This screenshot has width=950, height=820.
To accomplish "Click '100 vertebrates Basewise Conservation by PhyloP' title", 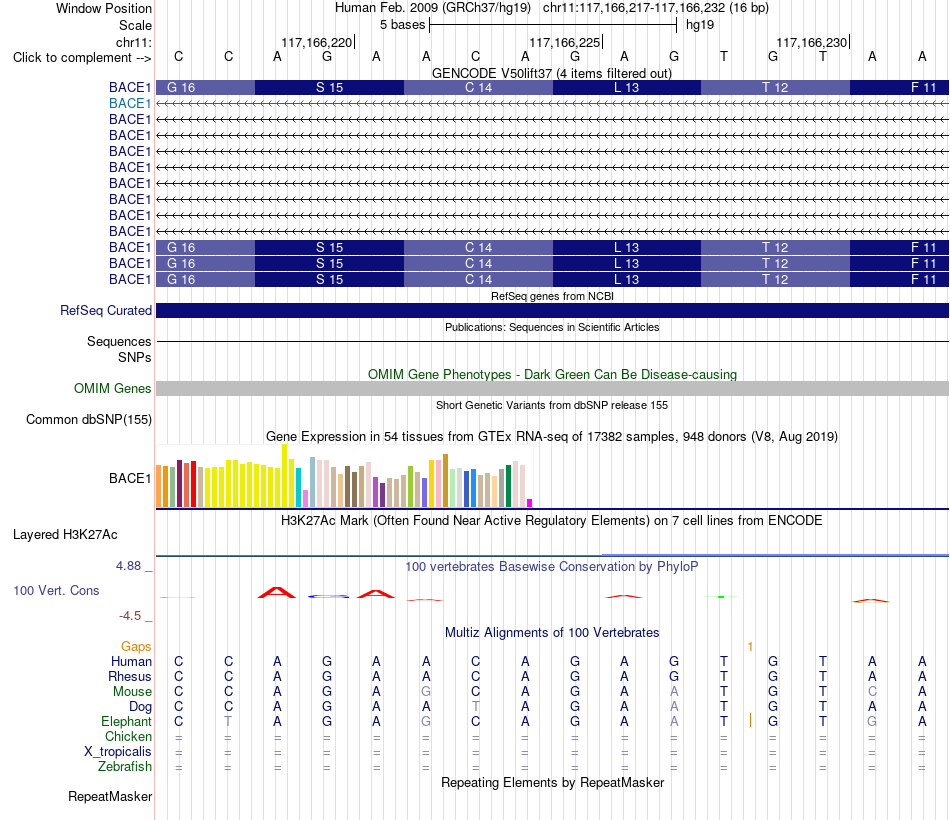I will tap(552, 567).
